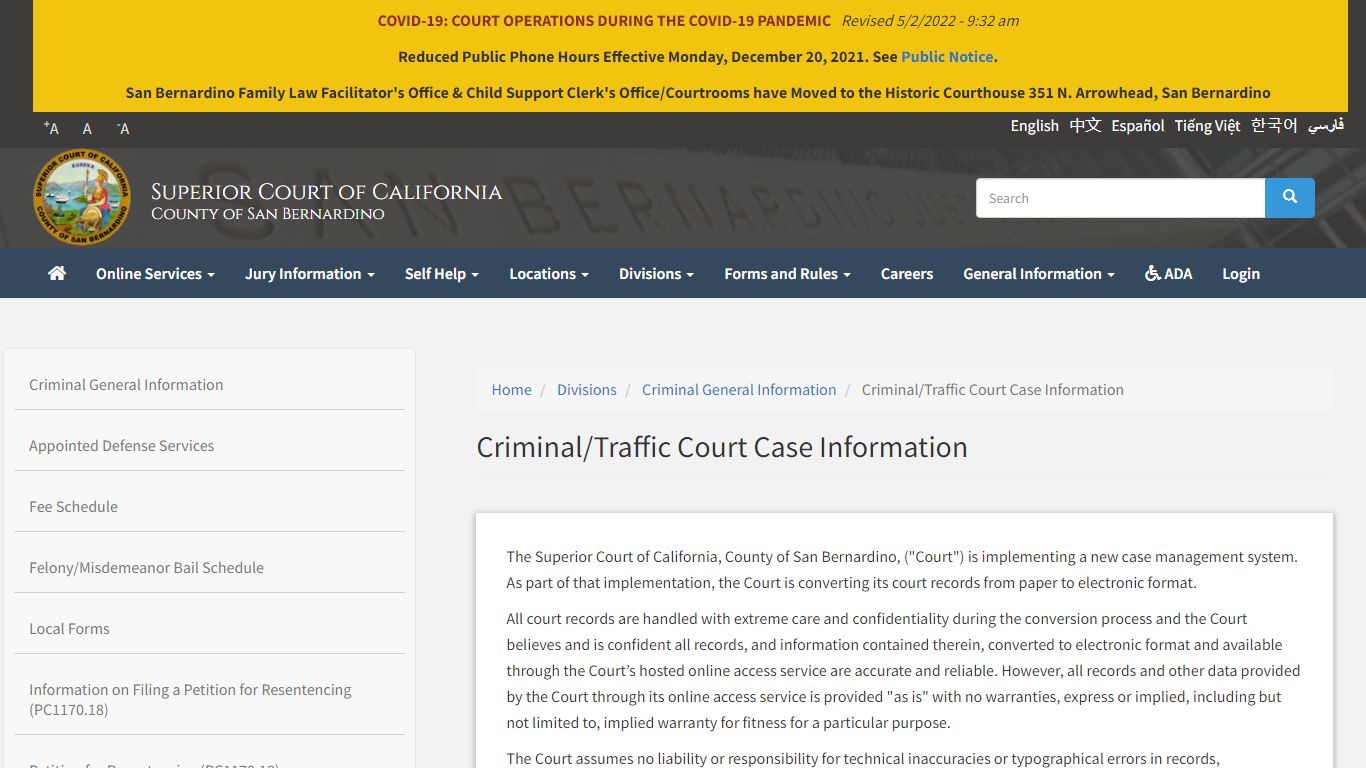Click the magnifier search button
1366x768 pixels.
click(1290, 198)
